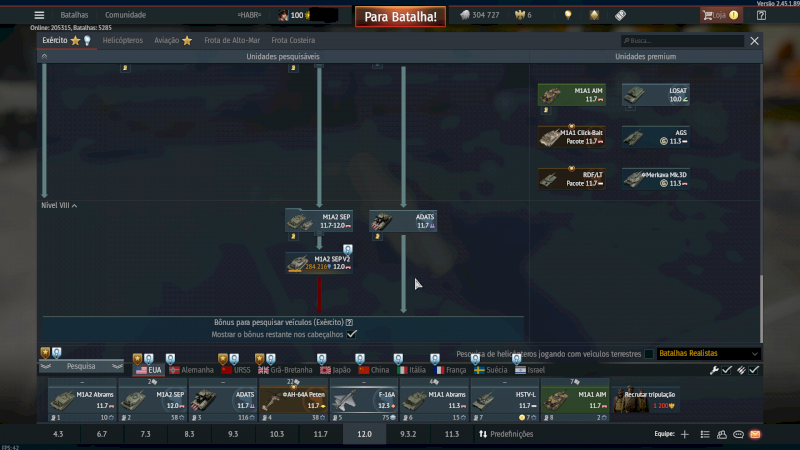Select China nation tab

(x=373, y=370)
